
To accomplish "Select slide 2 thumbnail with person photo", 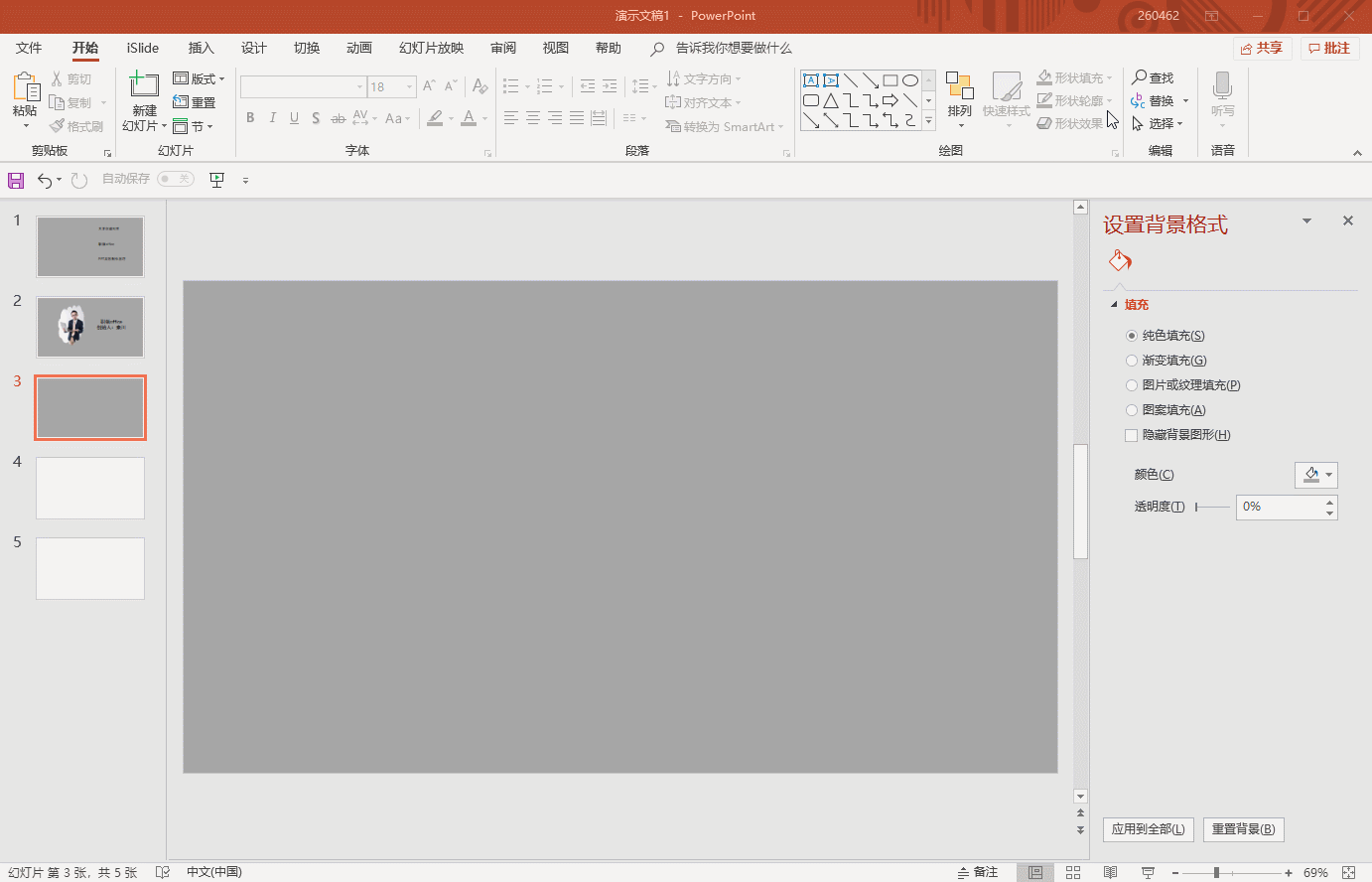I will [x=90, y=327].
